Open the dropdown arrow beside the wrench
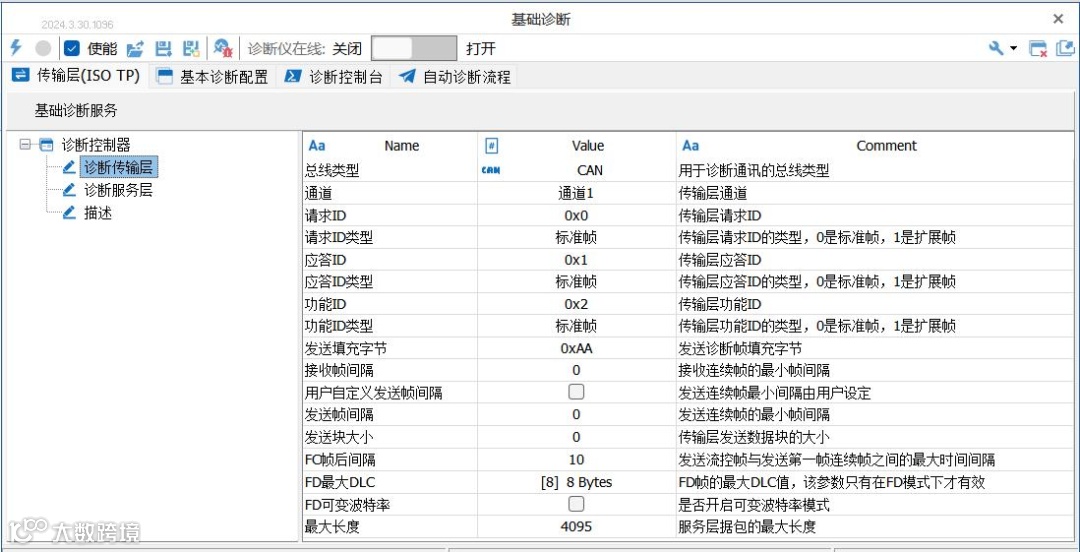 pos(1013,49)
